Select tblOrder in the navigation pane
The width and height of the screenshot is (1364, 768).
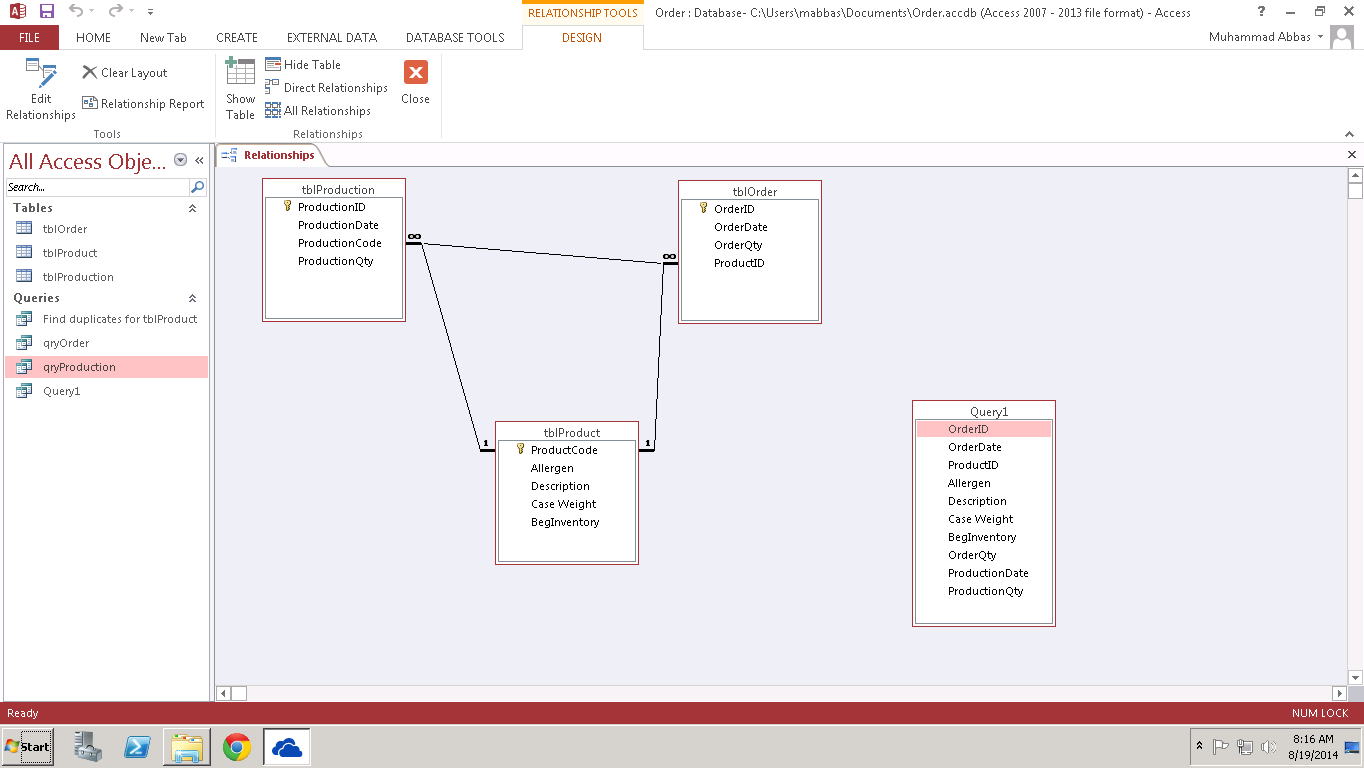[106, 229]
